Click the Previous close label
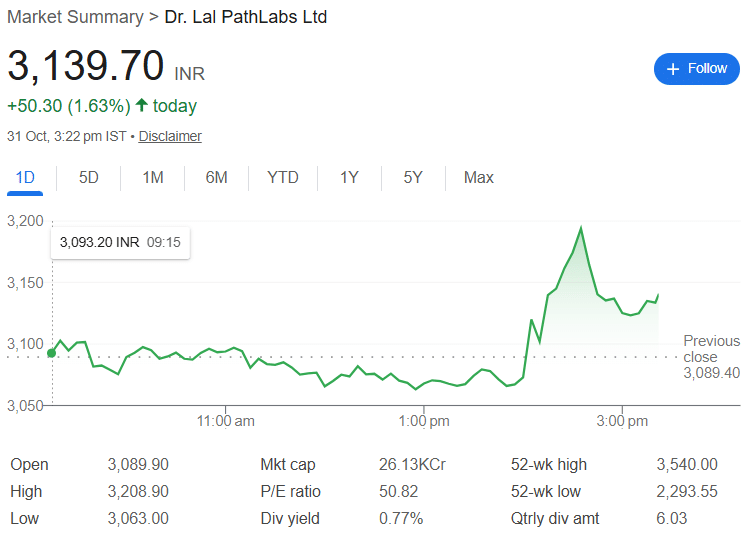The height and width of the screenshot is (551, 744). [711, 349]
